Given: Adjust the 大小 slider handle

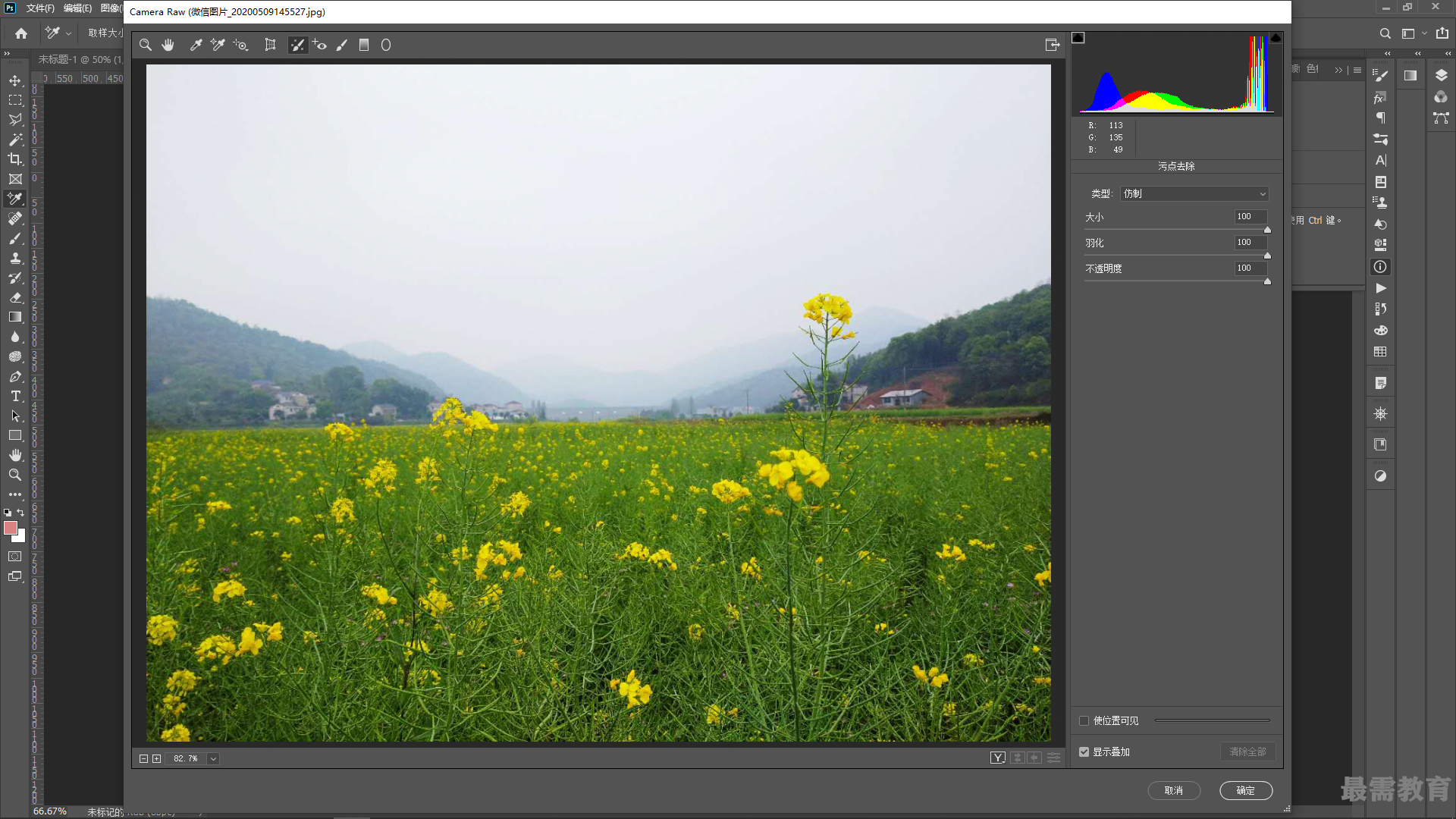Looking at the screenshot, I should 1267,230.
